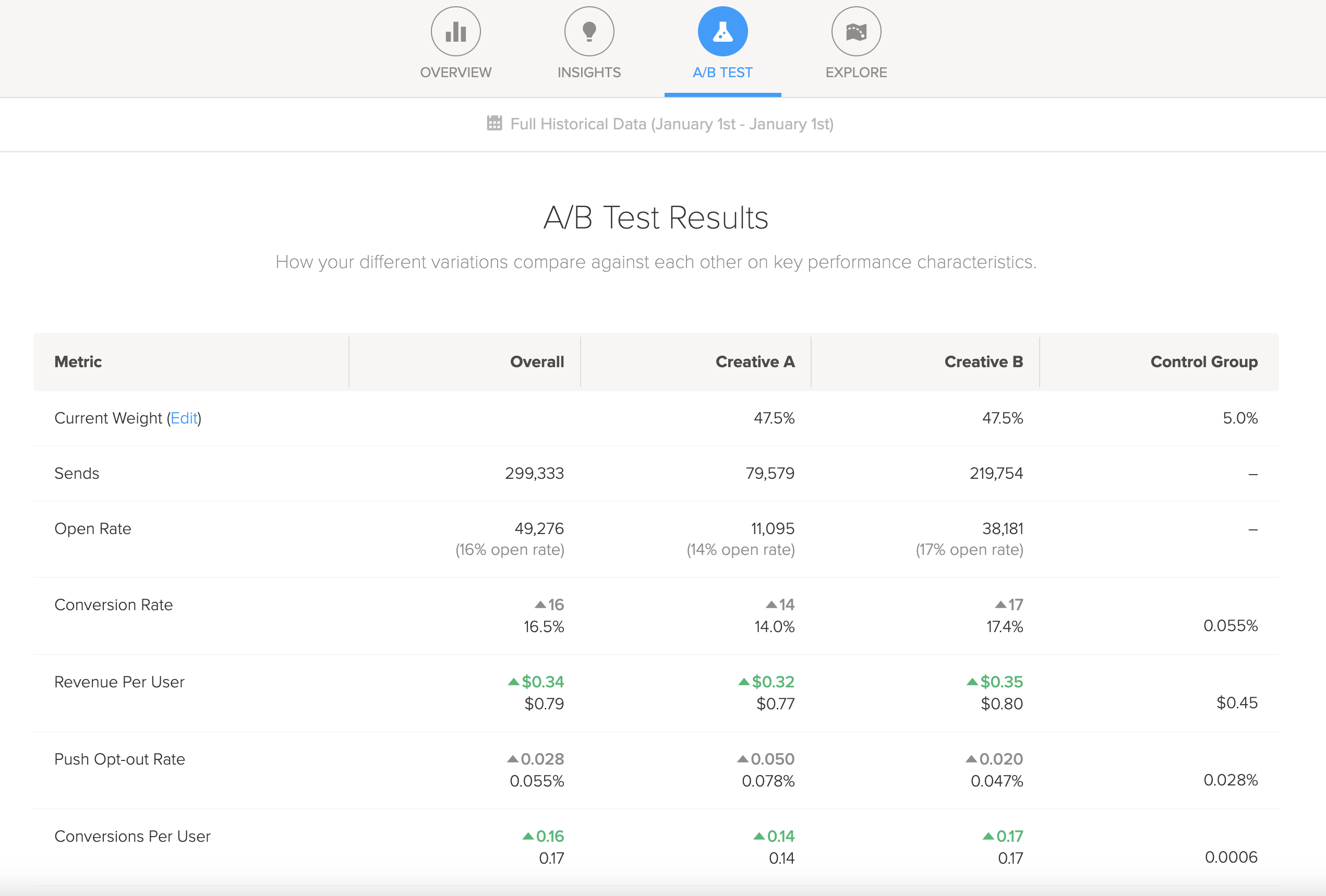Click the Creative A column header
The width and height of the screenshot is (1326, 896).
tap(754, 361)
